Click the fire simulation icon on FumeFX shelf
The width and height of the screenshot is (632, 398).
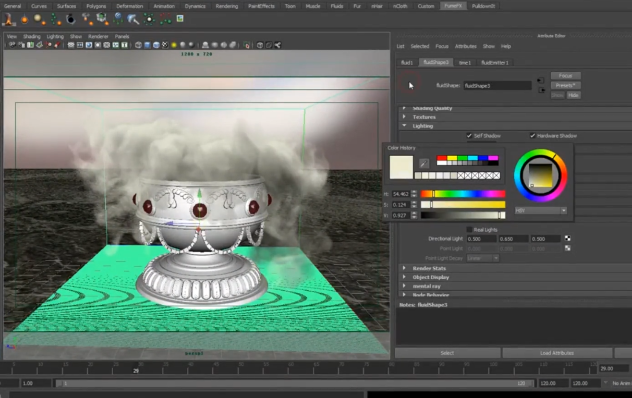coord(9,19)
